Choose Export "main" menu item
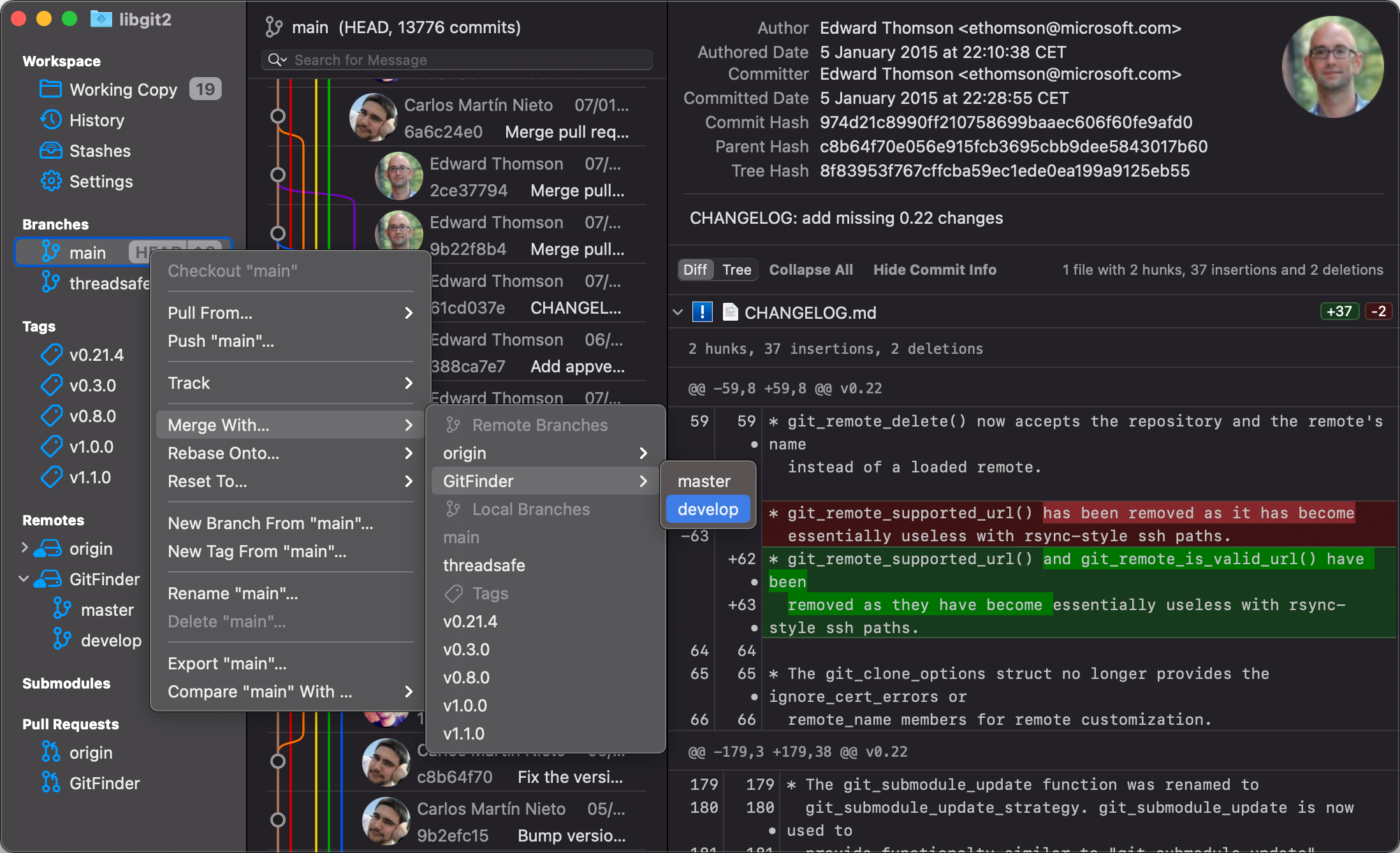1400x853 pixels. (290, 663)
